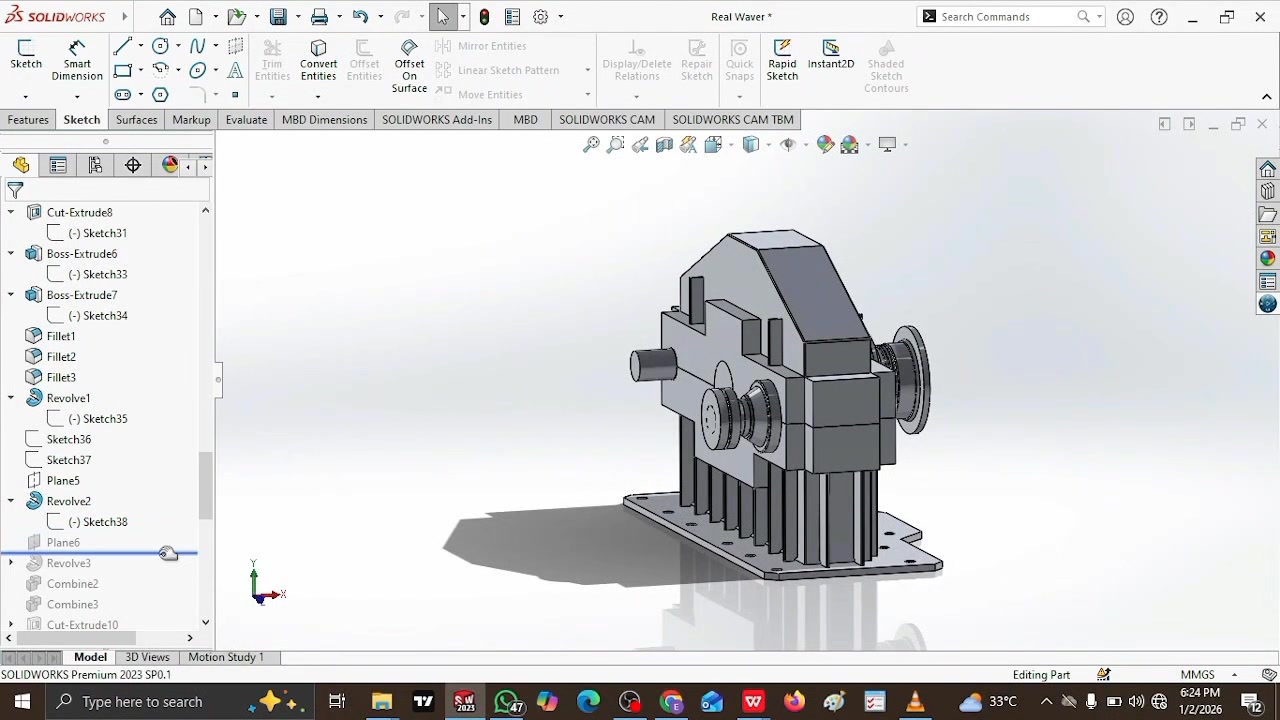Select Fillet2 in the feature tree

61,357
